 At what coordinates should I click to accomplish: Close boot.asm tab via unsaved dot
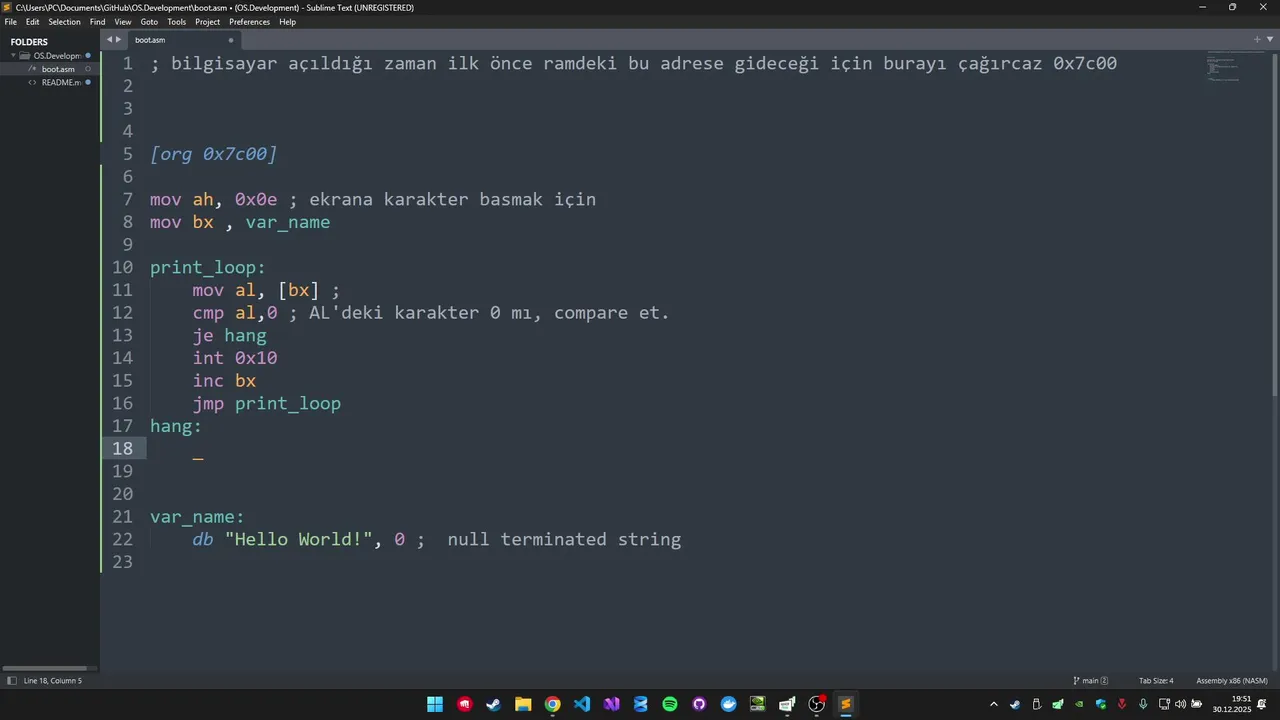pos(231,40)
